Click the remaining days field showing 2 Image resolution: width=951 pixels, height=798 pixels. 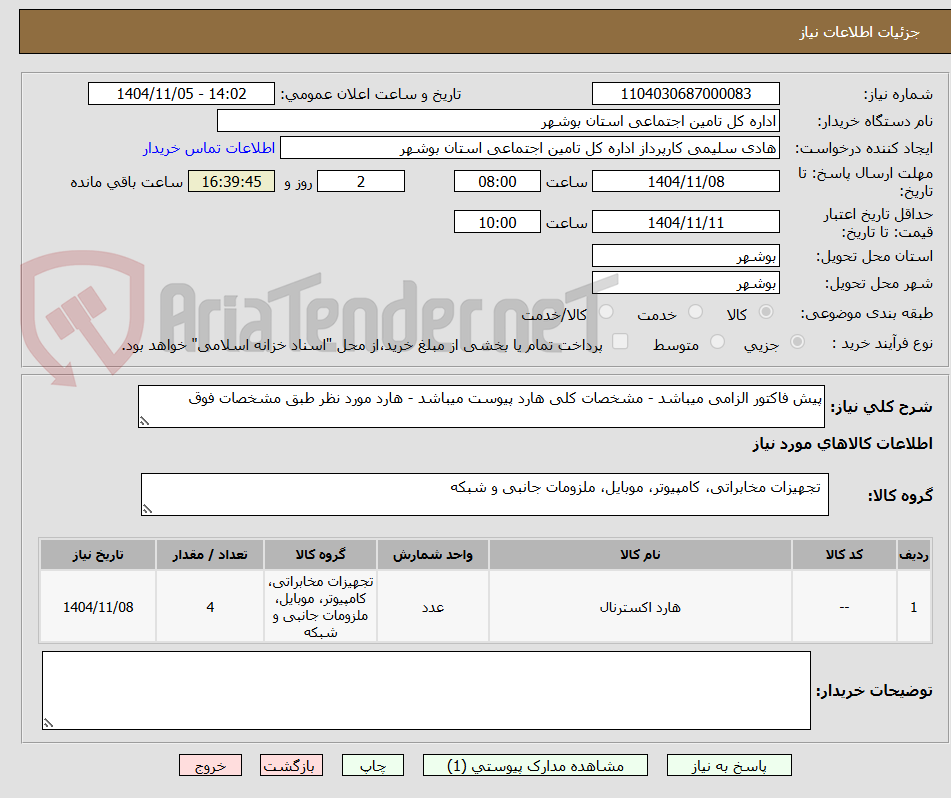point(361,181)
